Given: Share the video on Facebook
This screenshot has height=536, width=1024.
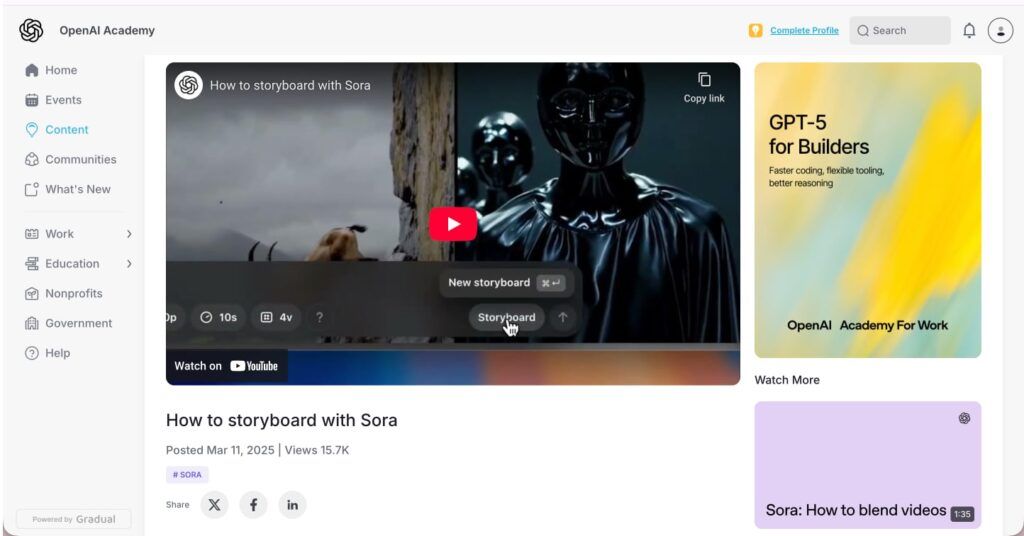Looking at the screenshot, I should click(253, 505).
